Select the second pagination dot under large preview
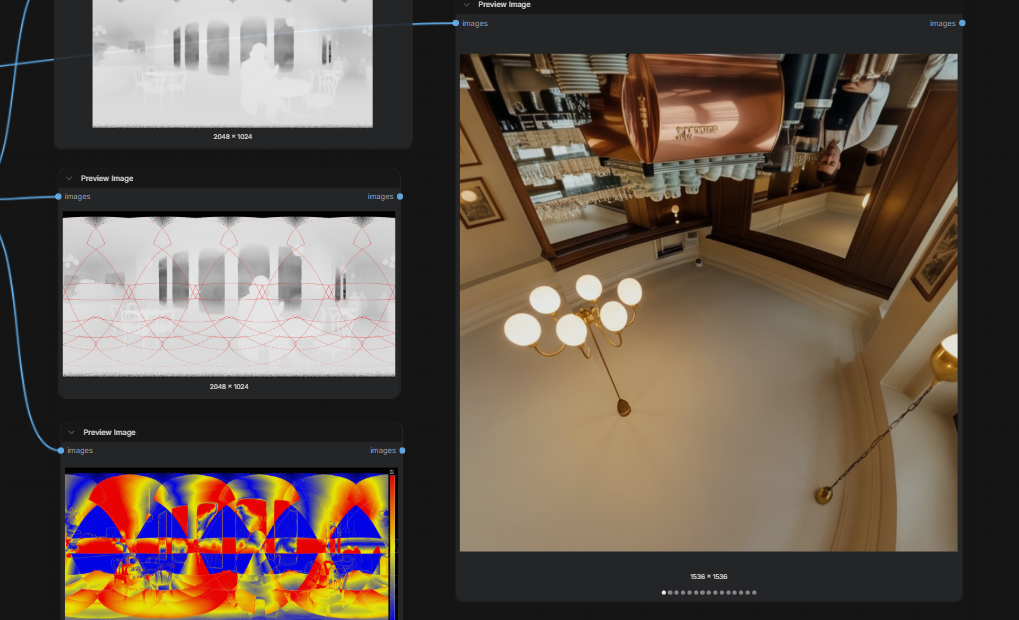 pyautogui.click(x=670, y=593)
